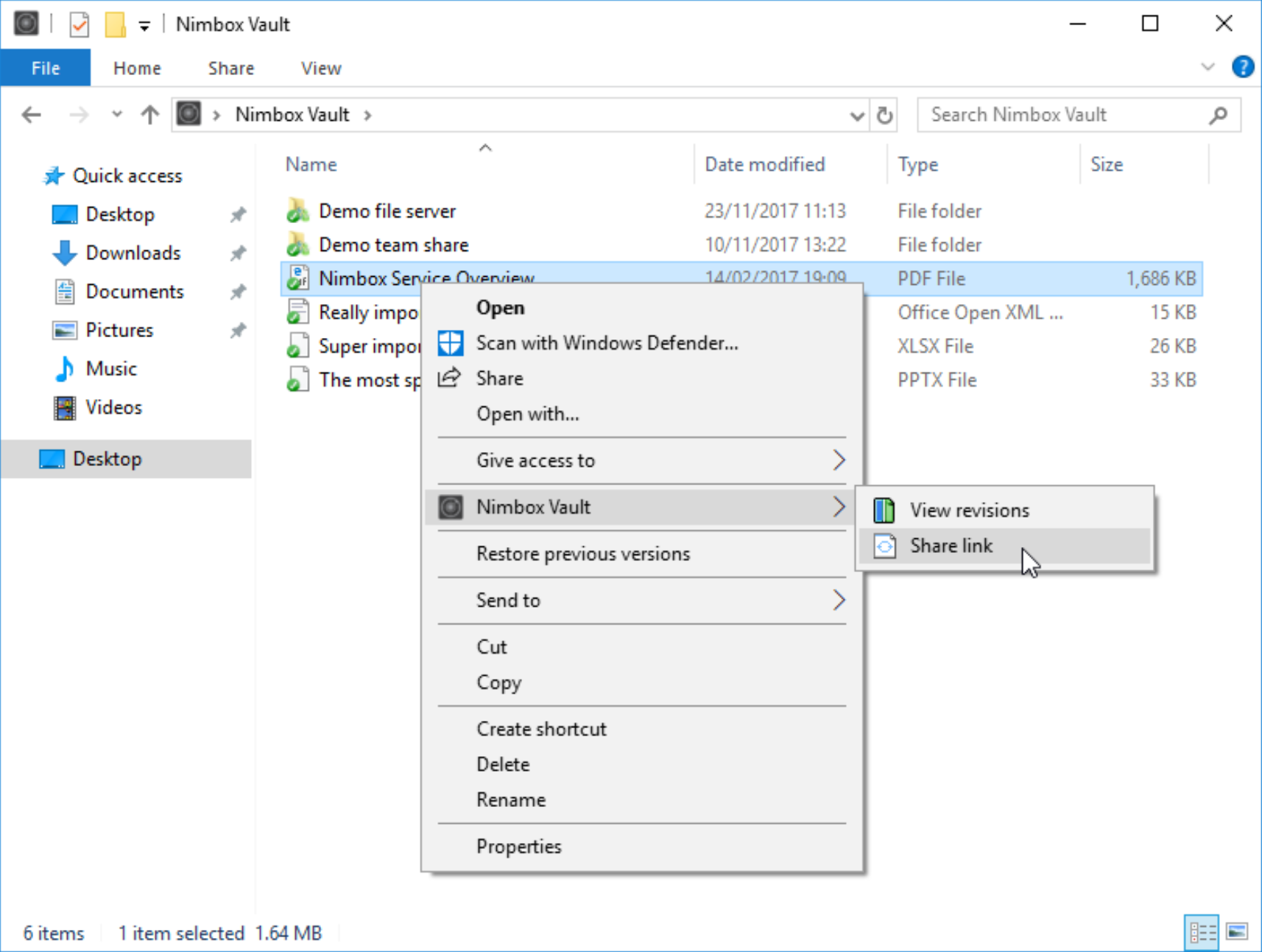Viewport: 1262px width, 952px height.
Task: Click the search magnifier icon
Action: (x=1219, y=115)
